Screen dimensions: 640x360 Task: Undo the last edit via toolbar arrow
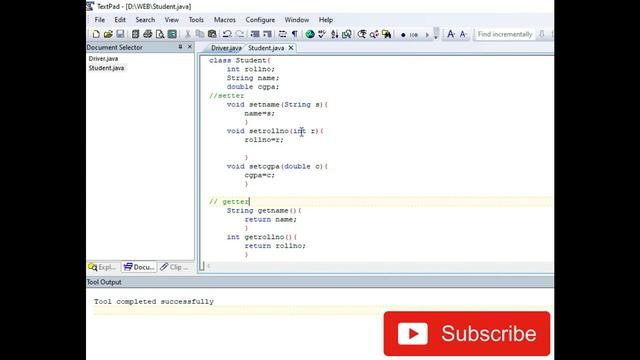[x=227, y=34]
